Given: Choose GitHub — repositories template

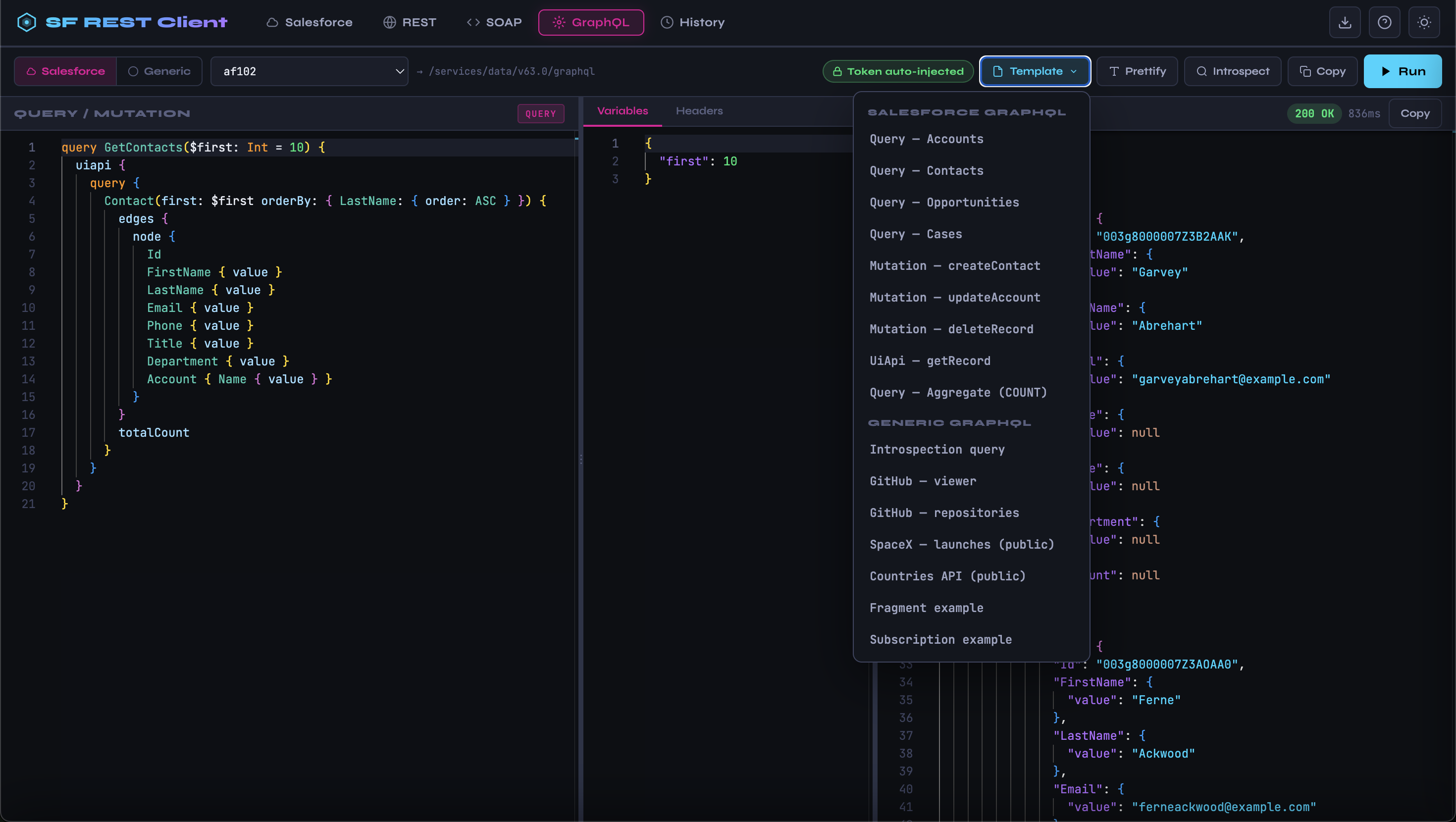Looking at the screenshot, I should [x=971, y=513].
